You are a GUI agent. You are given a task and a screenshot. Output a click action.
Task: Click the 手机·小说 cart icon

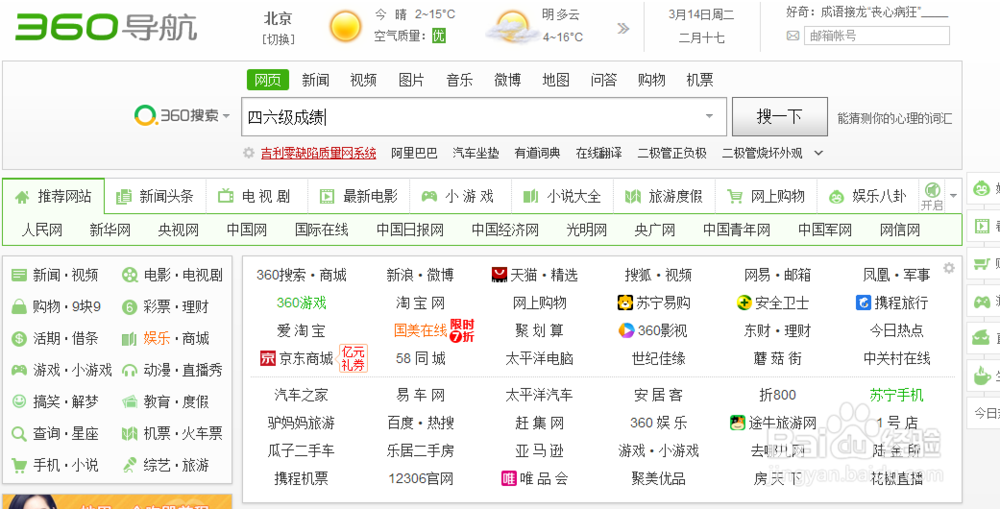19,465
